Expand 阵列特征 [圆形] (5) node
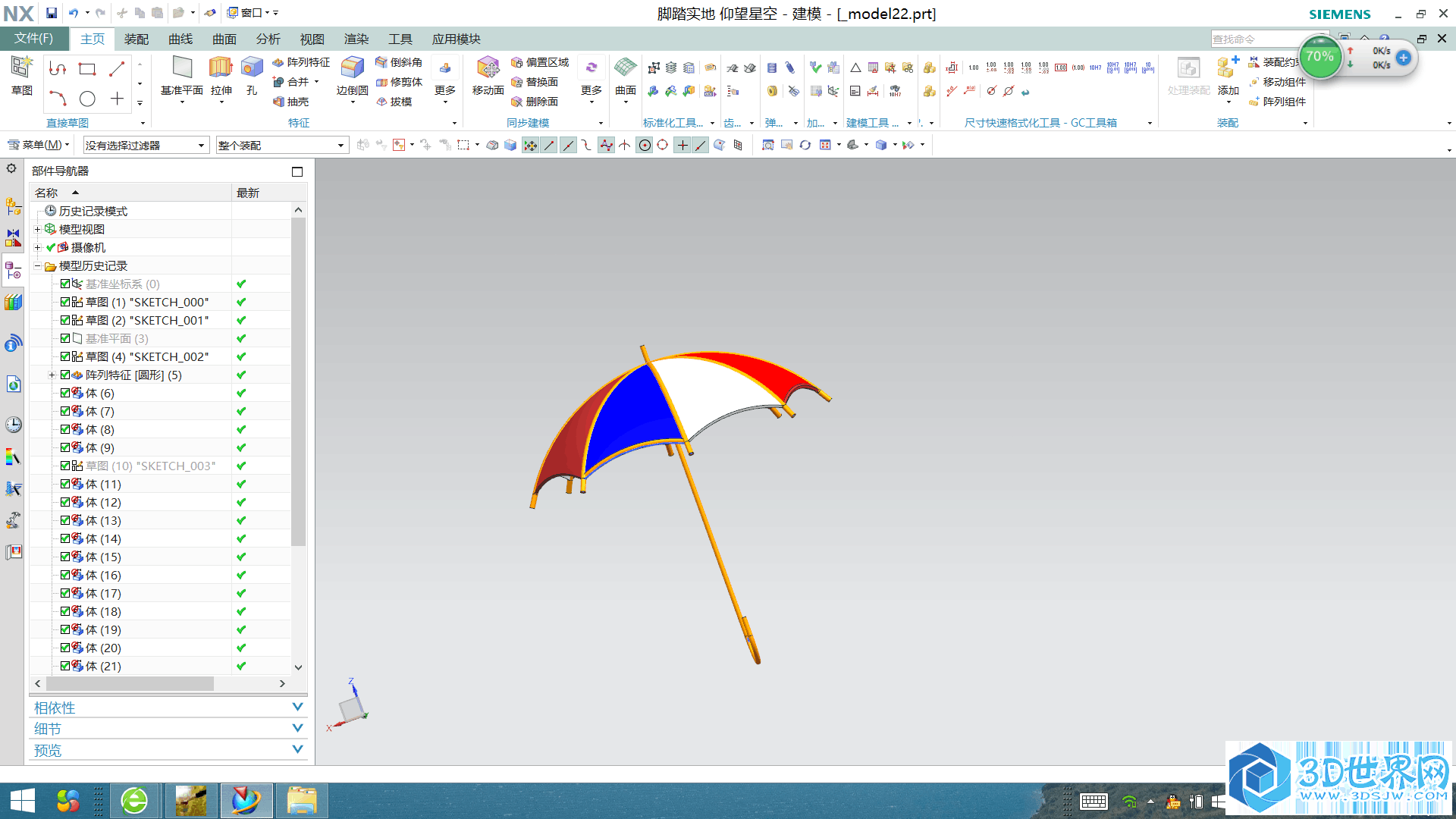The height and width of the screenshot is (819, 1456). coord(52,375)
